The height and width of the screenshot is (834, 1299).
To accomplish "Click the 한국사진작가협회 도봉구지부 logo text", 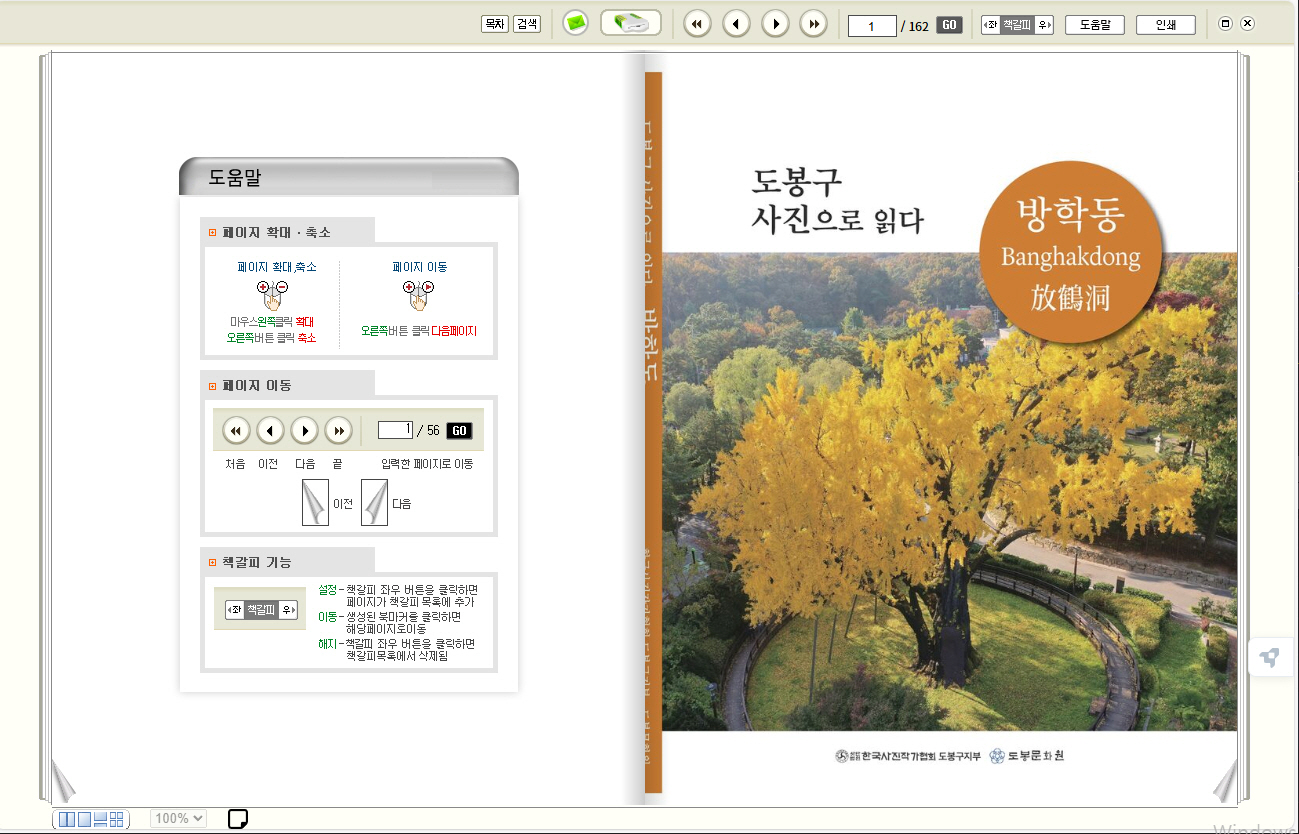I will click(908, 756).
